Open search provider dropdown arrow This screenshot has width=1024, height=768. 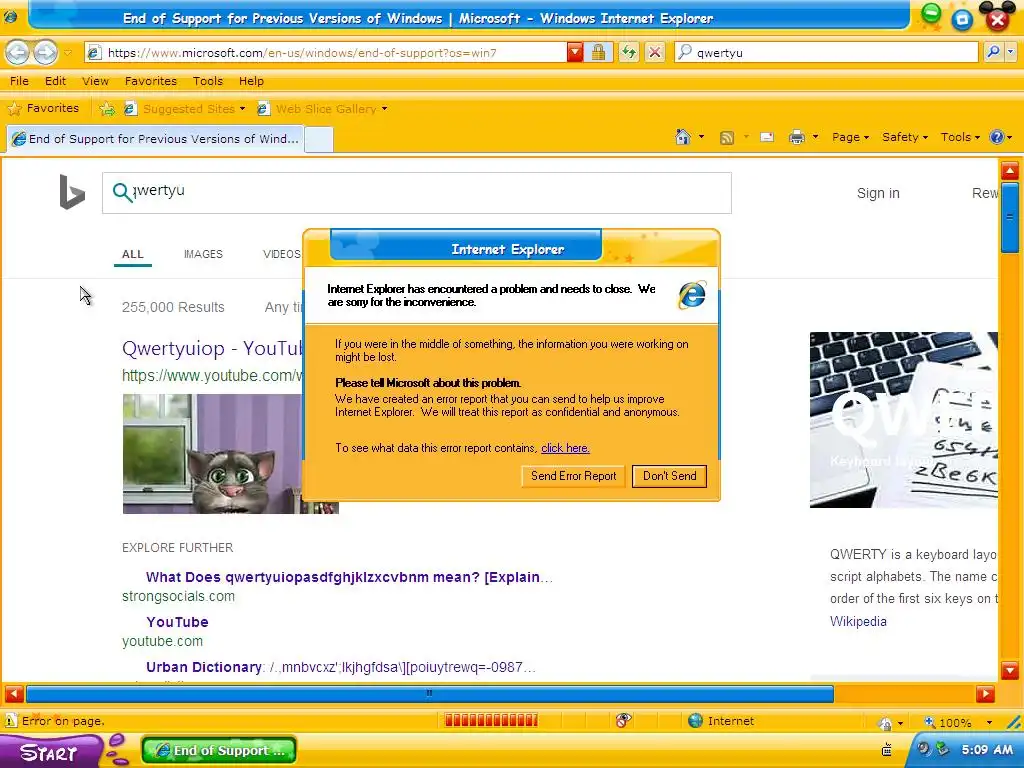[x=1011, y=52]
